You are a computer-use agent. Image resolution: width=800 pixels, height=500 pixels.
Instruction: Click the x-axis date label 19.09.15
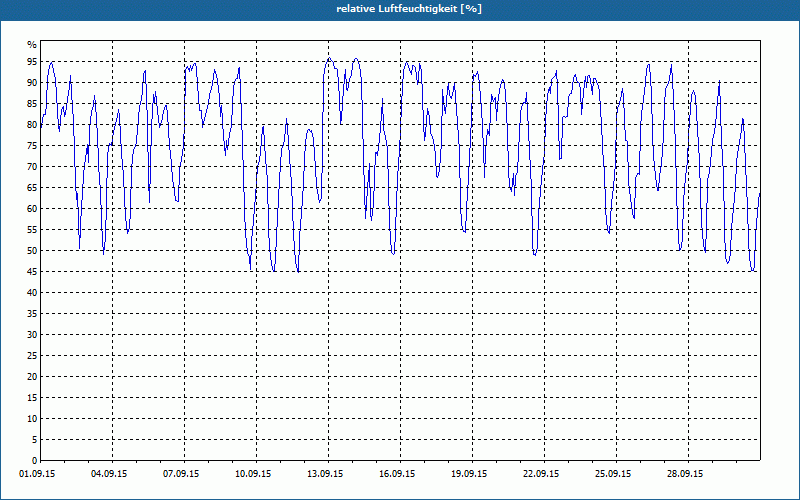click(x=469, y=474)
